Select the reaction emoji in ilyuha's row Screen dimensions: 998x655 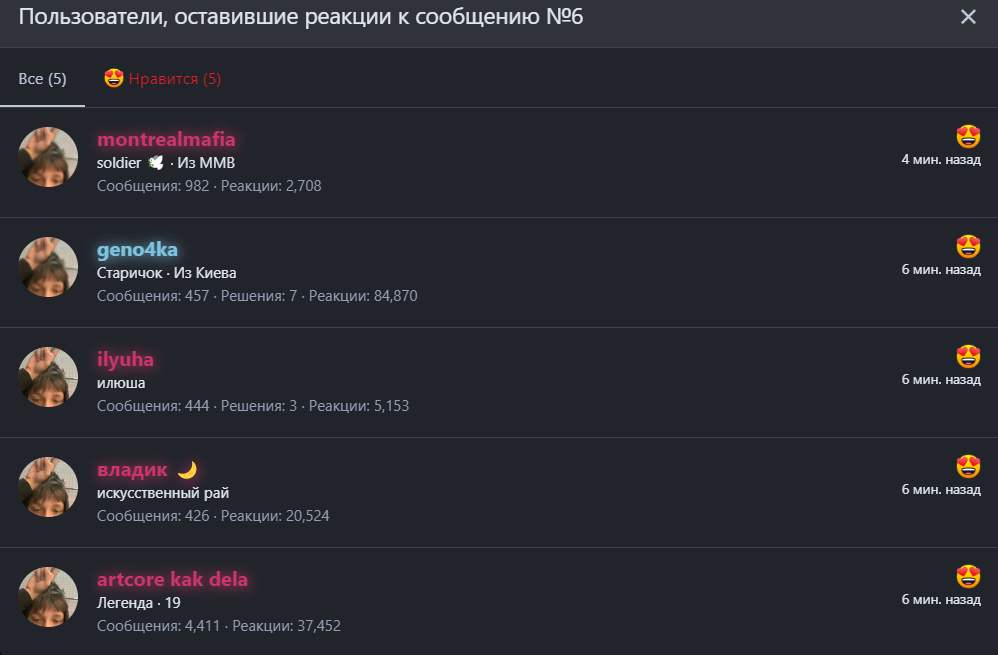pos(968,356)
